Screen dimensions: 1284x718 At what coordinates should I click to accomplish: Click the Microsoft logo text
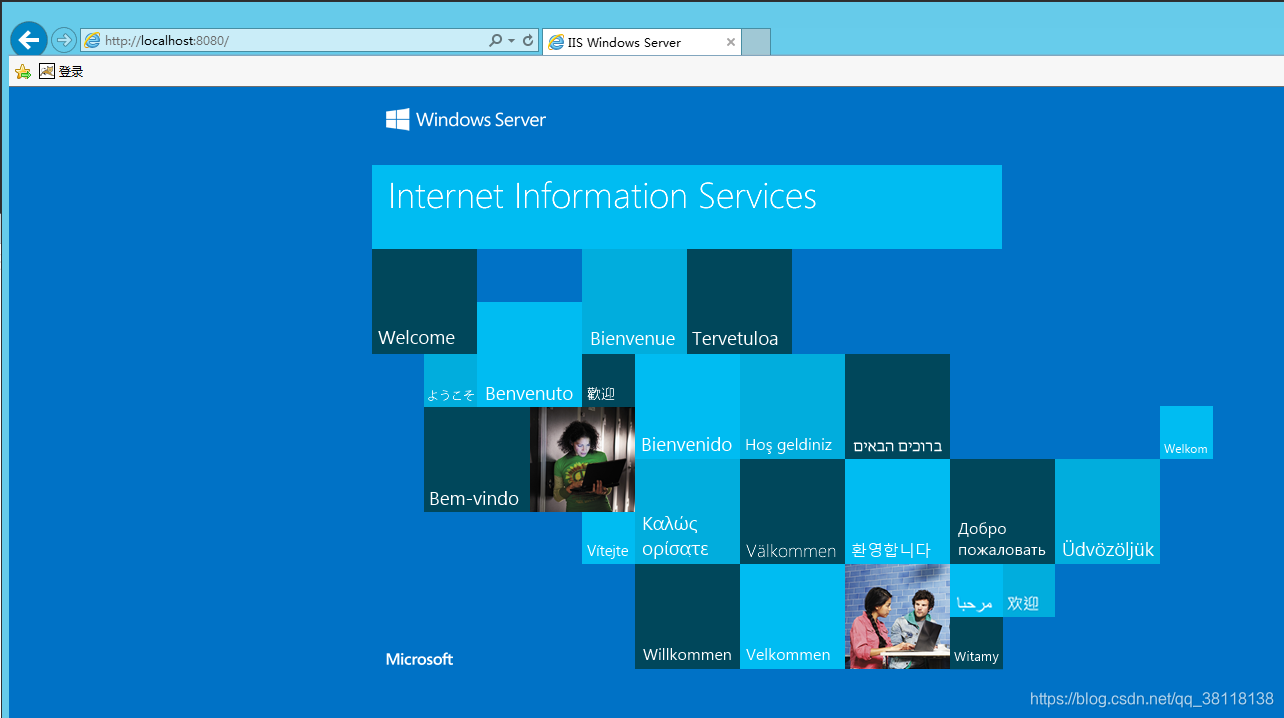point(419,659)
